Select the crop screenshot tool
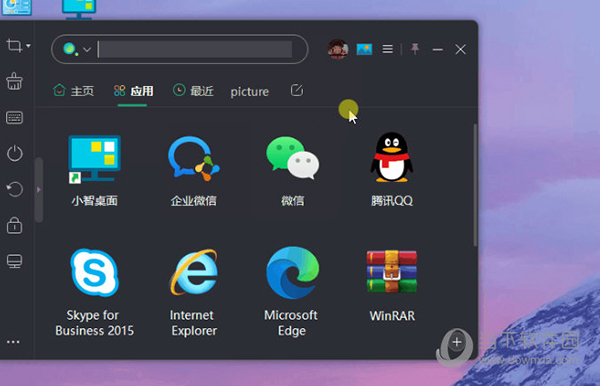Screen dimensions: 600x386 coord(14,46)
